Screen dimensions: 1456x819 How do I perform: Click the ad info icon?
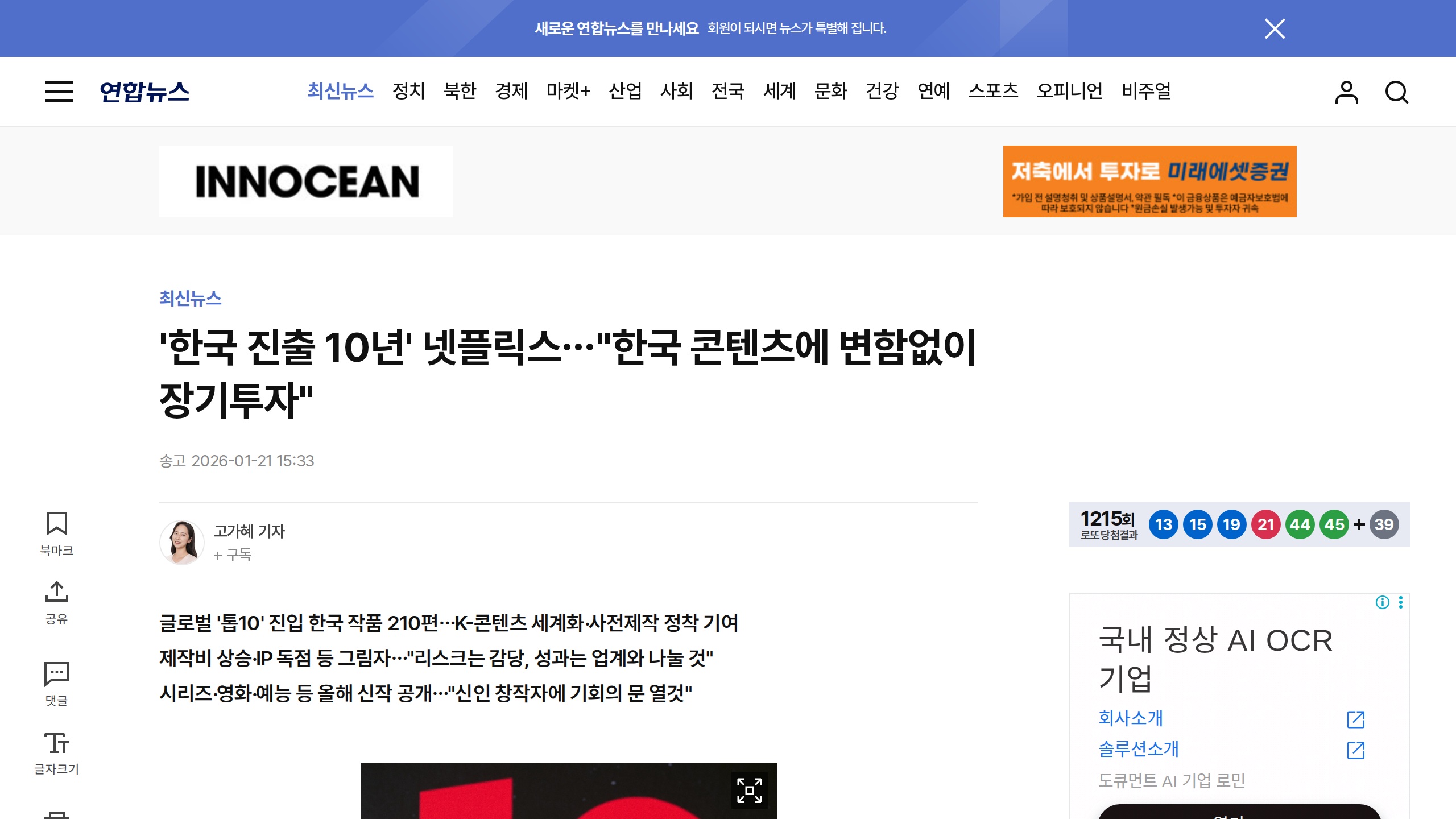(x=1383, y=602)
